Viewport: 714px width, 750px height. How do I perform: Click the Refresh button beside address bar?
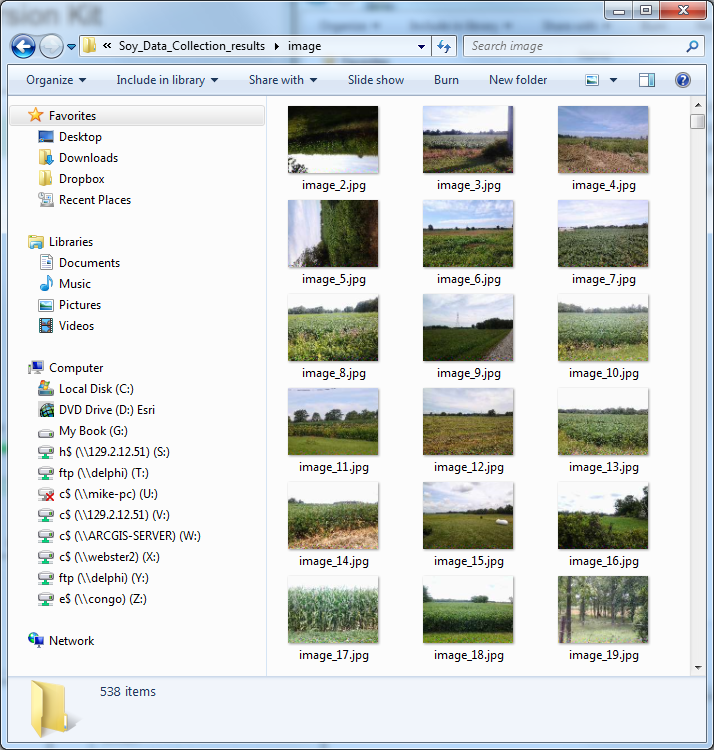pyautogui.click(x=444, y=46)
